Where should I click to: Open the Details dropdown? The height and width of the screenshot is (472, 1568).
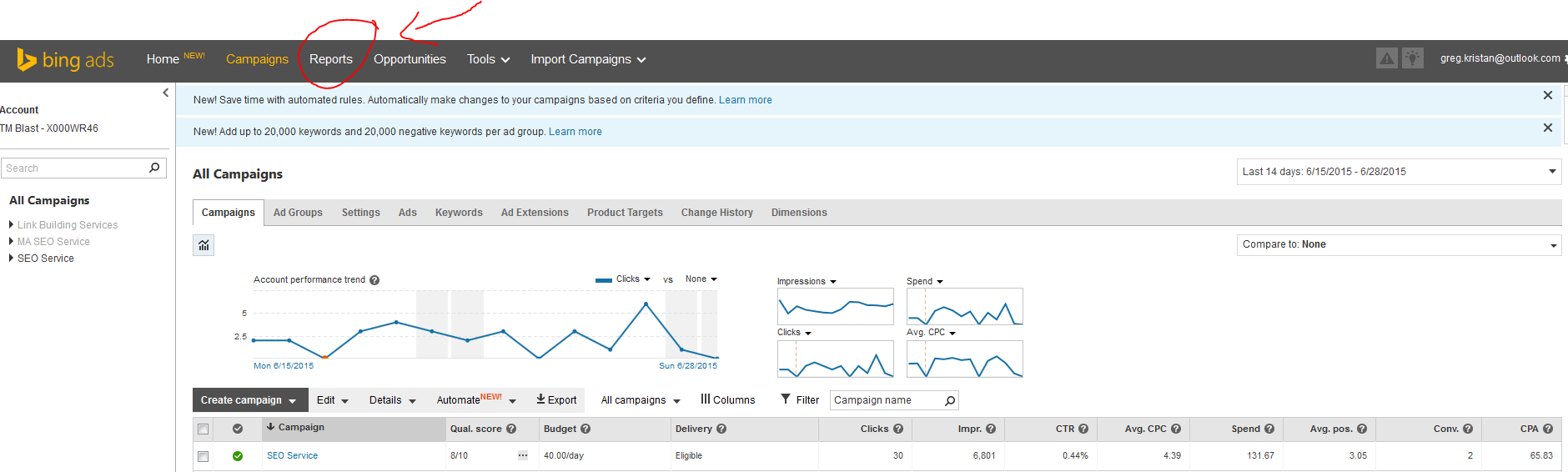coord(392,400)
